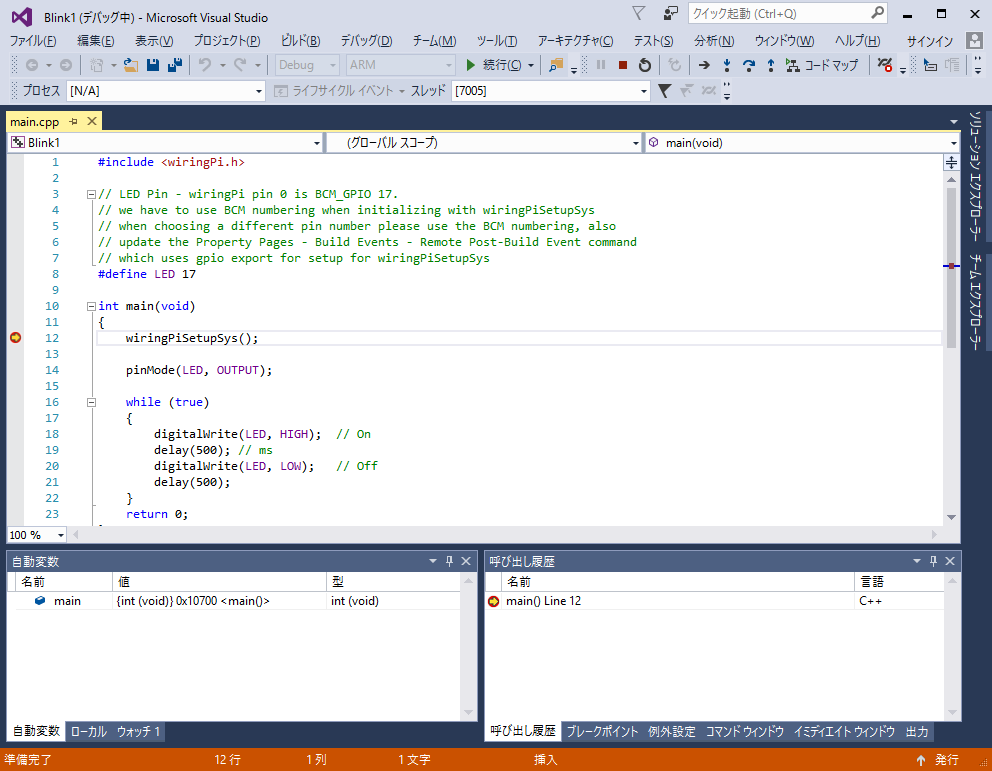
Task: Click the editor split handle above scrollbar
Action: click(x=951, y=163)
